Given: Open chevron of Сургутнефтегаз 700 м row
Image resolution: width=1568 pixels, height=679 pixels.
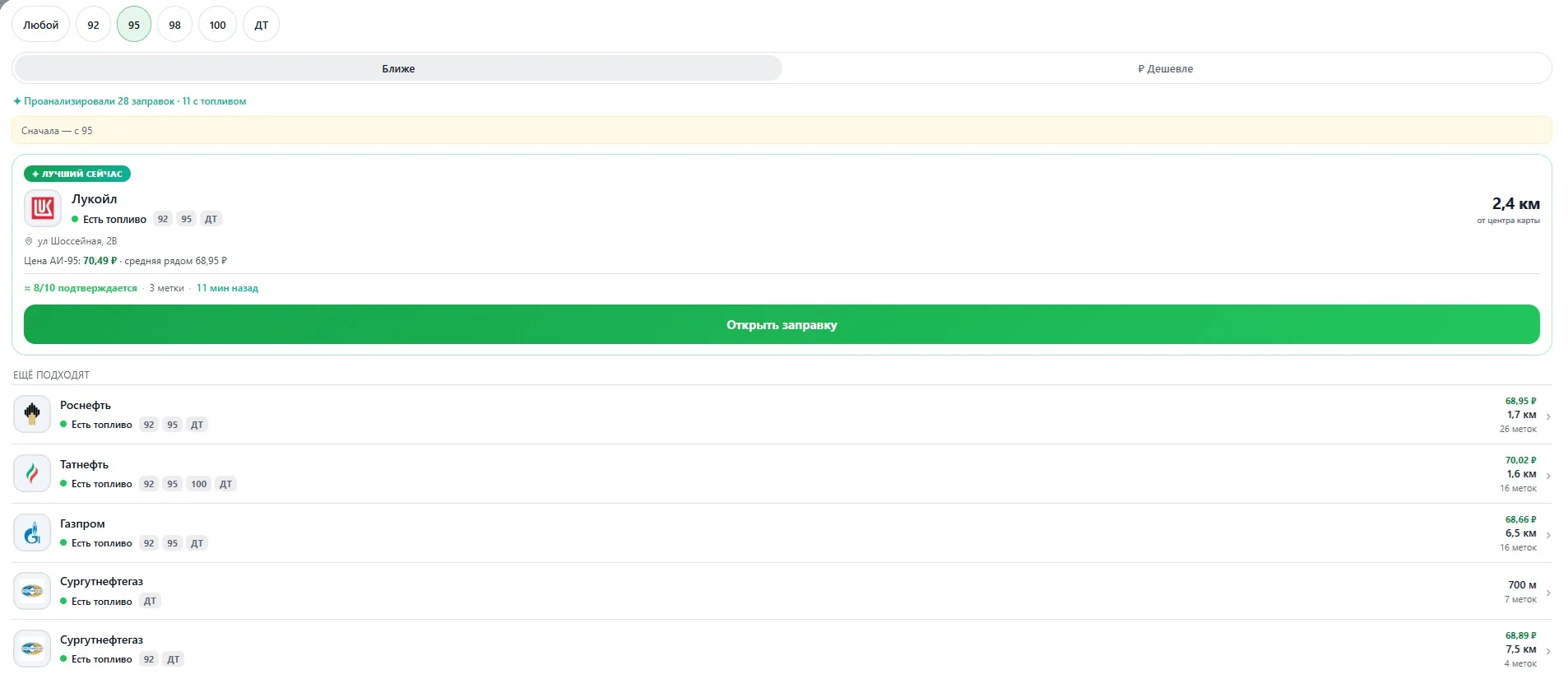Looking at the screenshot, I should point(1548,593).
